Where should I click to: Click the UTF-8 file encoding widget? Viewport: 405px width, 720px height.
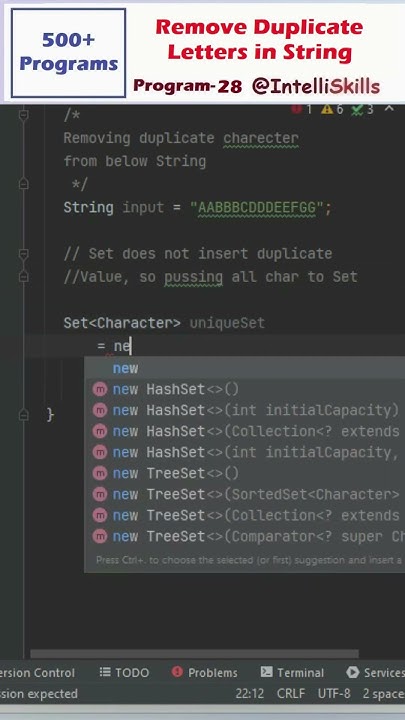334,693
